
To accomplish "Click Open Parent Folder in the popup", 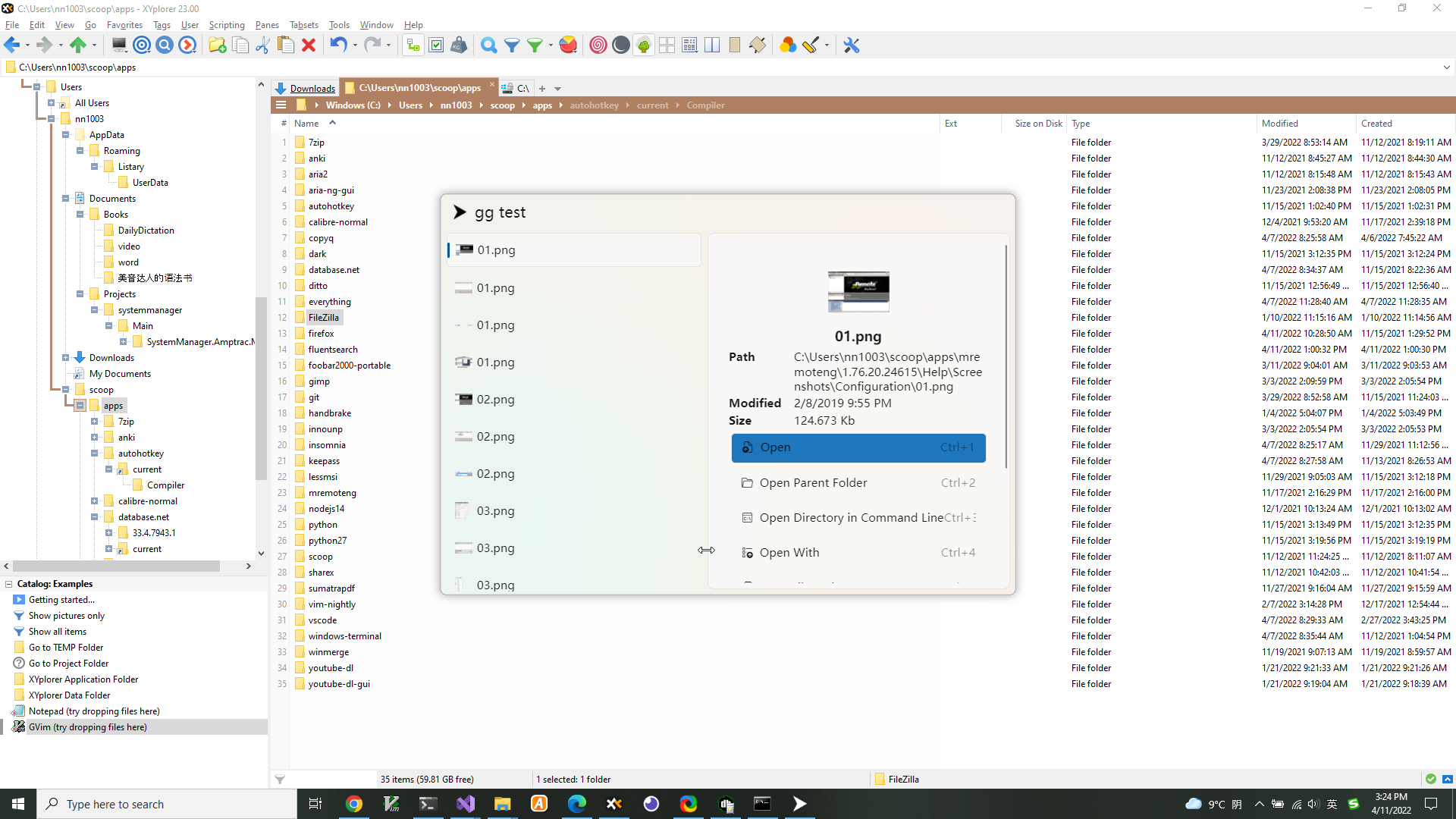I will 813,482.
